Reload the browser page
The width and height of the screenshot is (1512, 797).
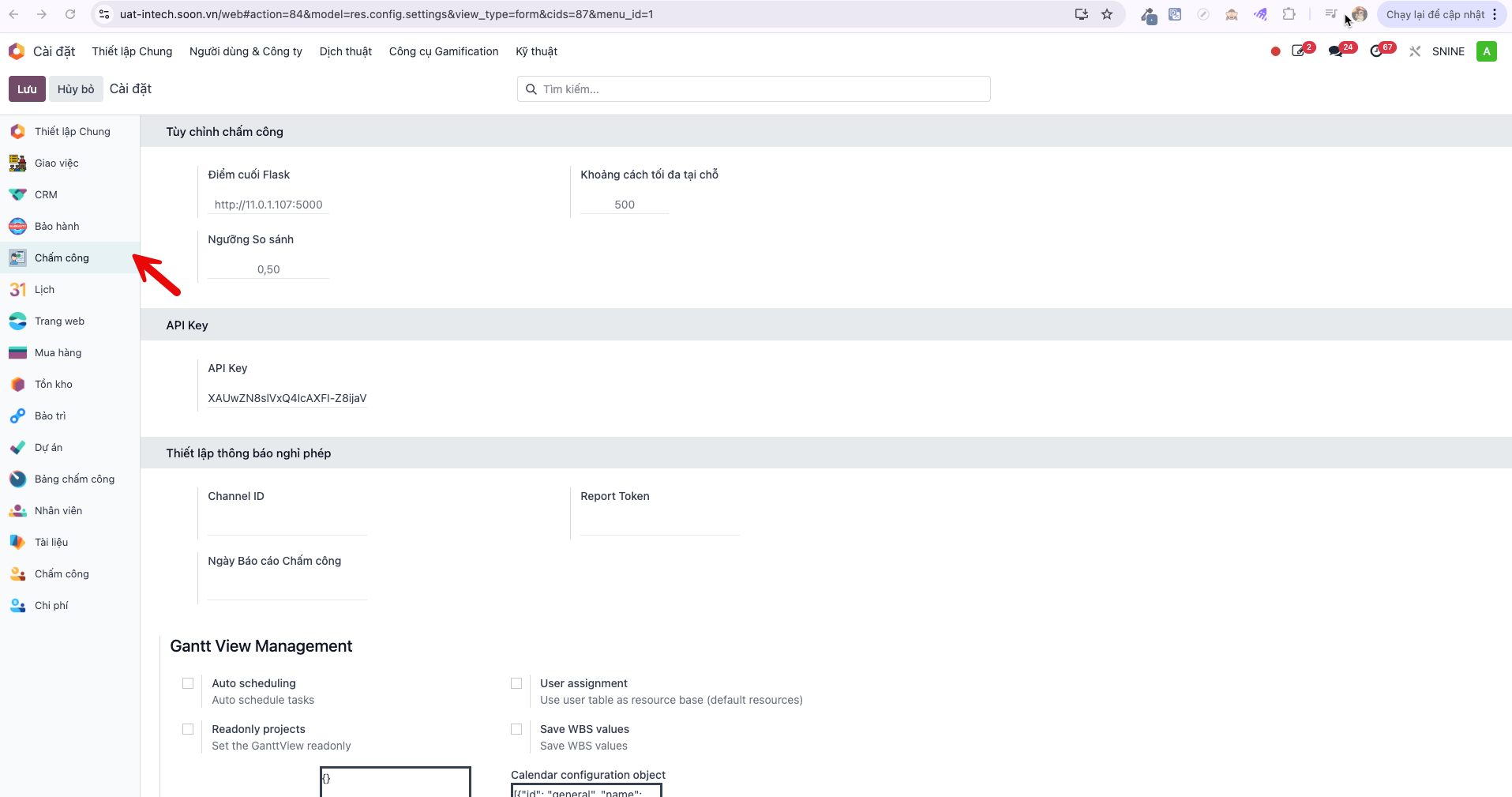pos(70,14)
